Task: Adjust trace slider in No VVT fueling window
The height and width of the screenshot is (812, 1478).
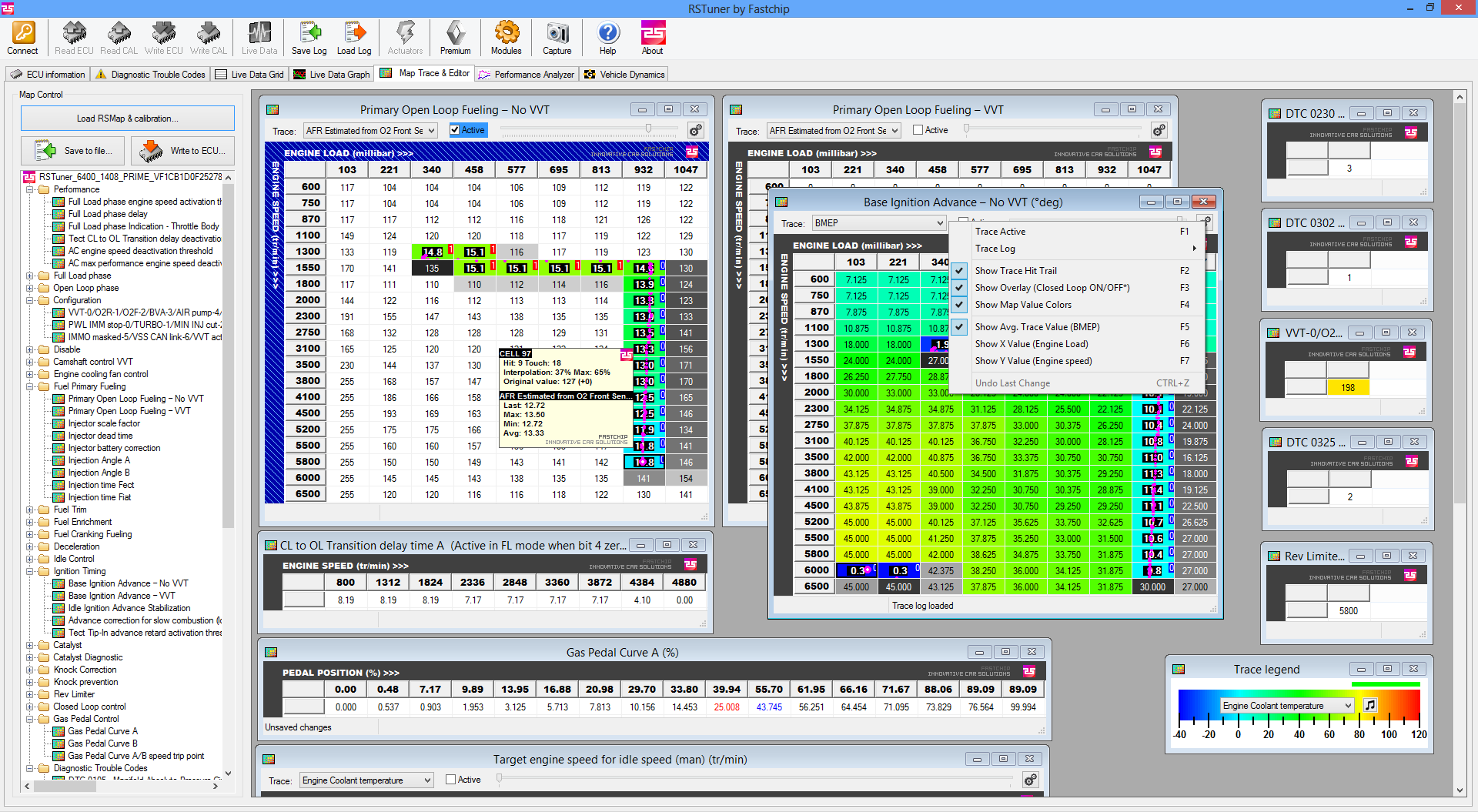Action: pyautogui.click(x=648, y=129)
